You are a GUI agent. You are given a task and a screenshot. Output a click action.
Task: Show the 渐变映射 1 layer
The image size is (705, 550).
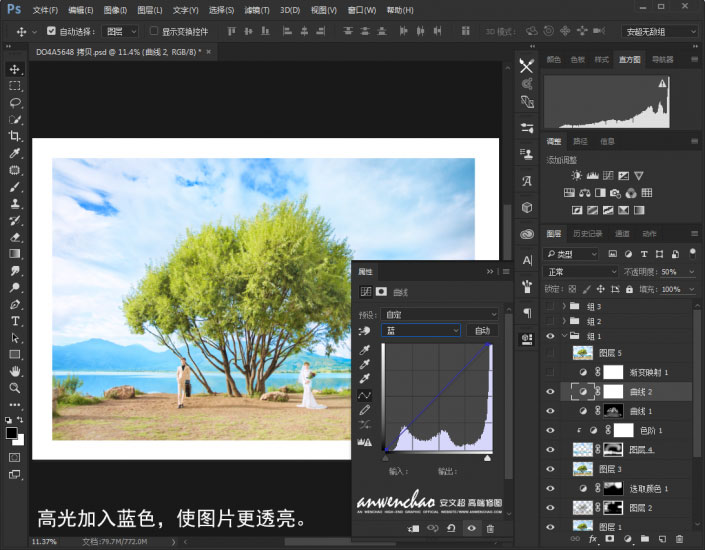(x=550, y=372)
